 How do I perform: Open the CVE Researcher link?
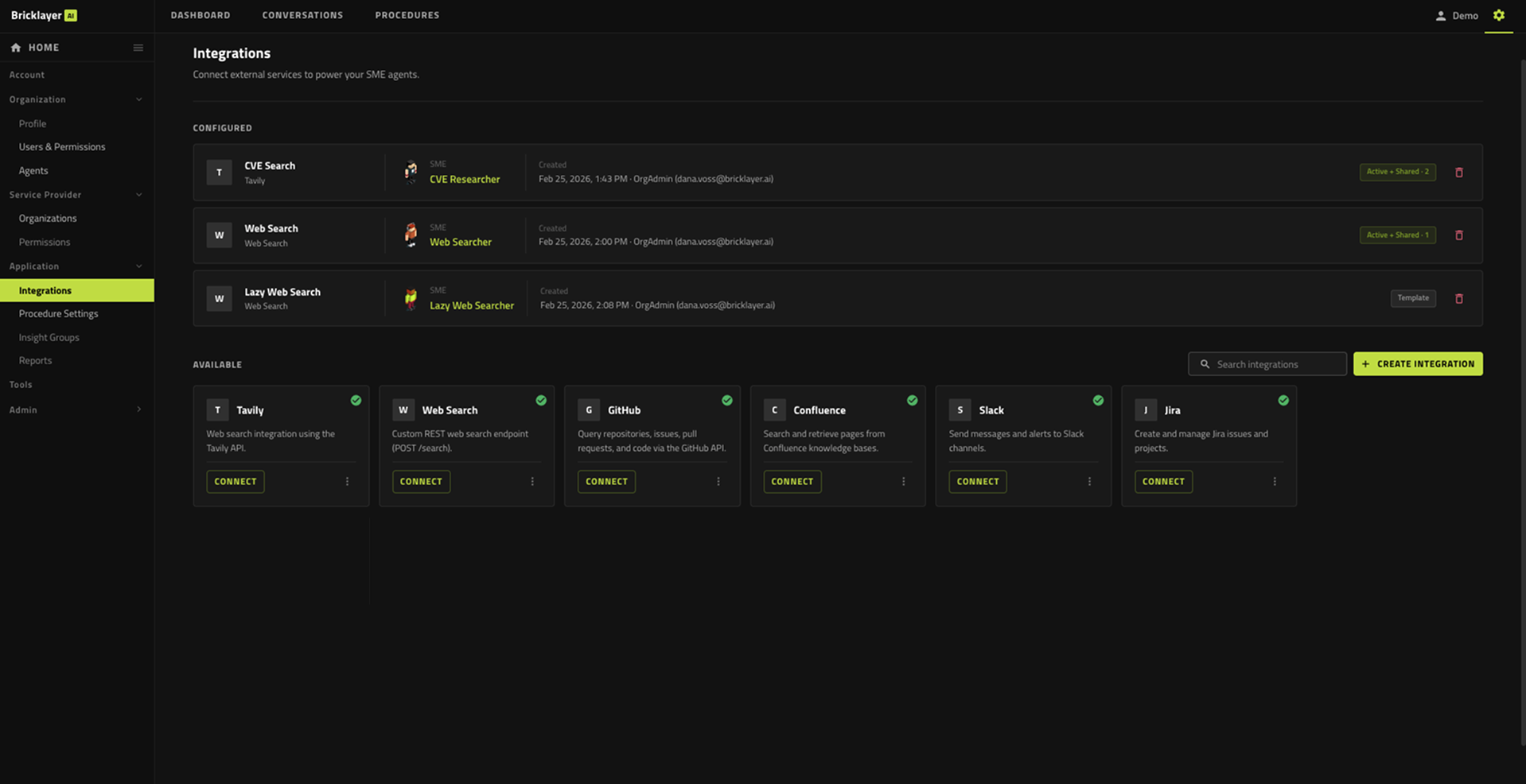[465, 180]
